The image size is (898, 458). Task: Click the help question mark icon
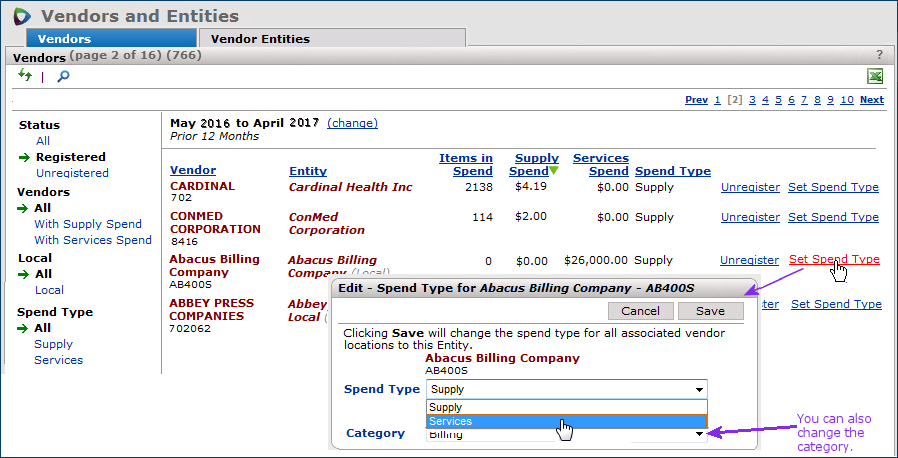(879, 55)
